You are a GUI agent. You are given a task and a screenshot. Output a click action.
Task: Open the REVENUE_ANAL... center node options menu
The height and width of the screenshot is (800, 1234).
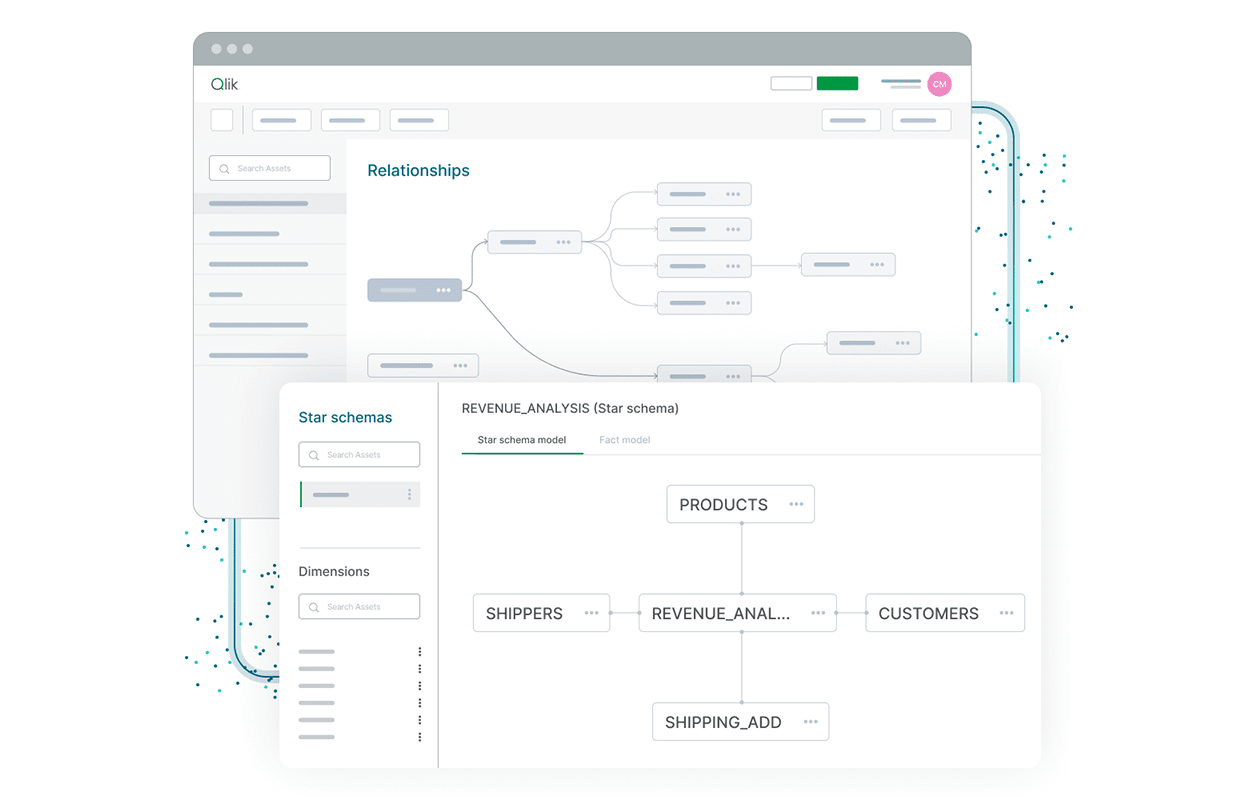(x=818, y=613)
